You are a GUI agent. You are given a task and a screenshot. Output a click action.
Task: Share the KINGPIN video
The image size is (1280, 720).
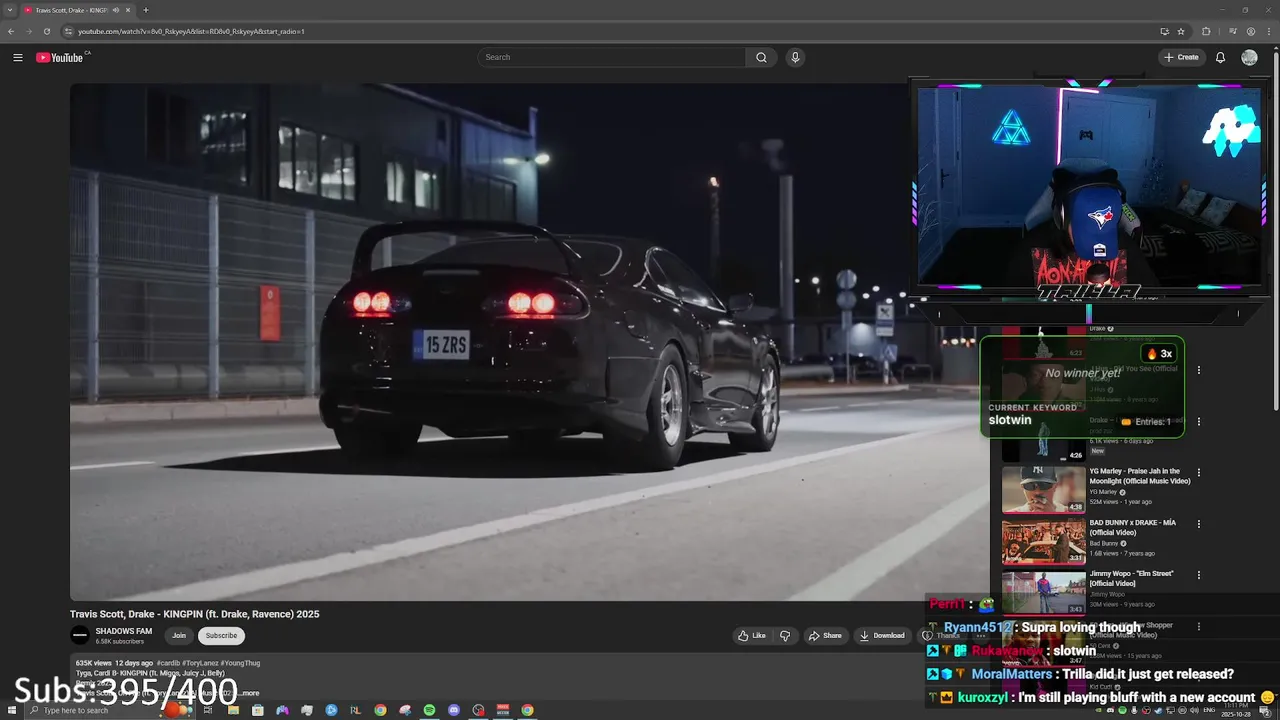[x=825, y=635]
